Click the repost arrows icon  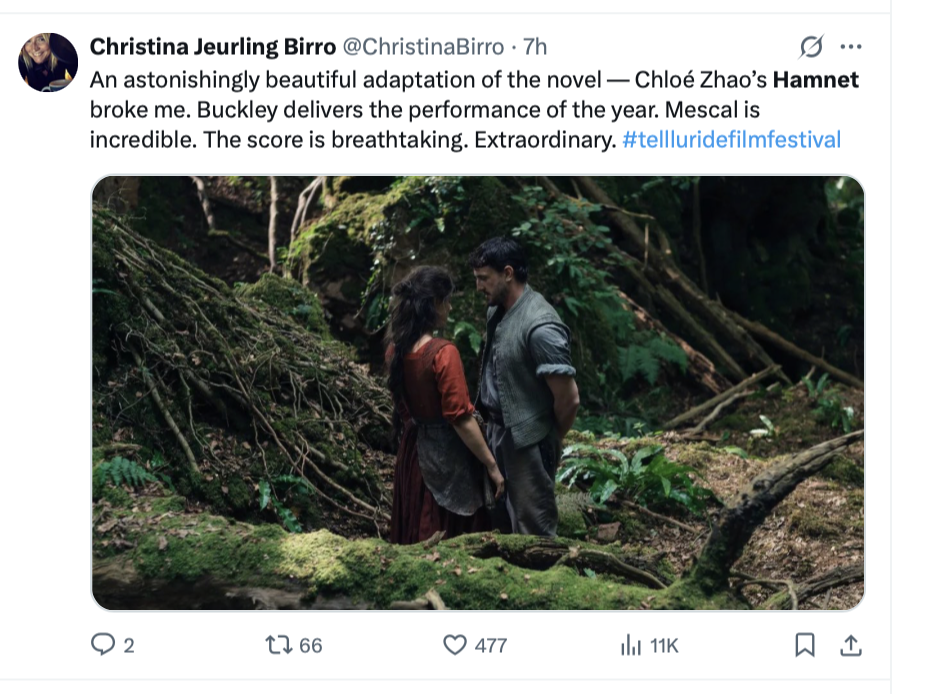(279, 645)
